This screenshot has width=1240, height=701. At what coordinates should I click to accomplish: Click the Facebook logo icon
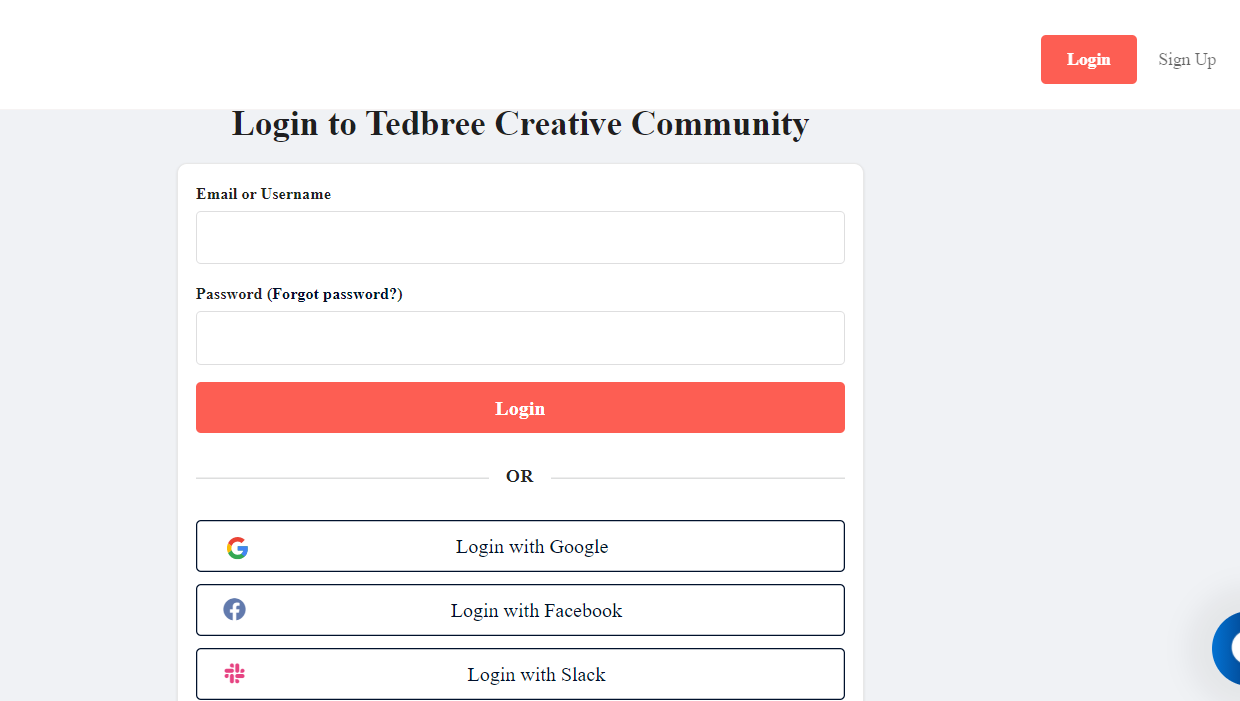point(234,610)
